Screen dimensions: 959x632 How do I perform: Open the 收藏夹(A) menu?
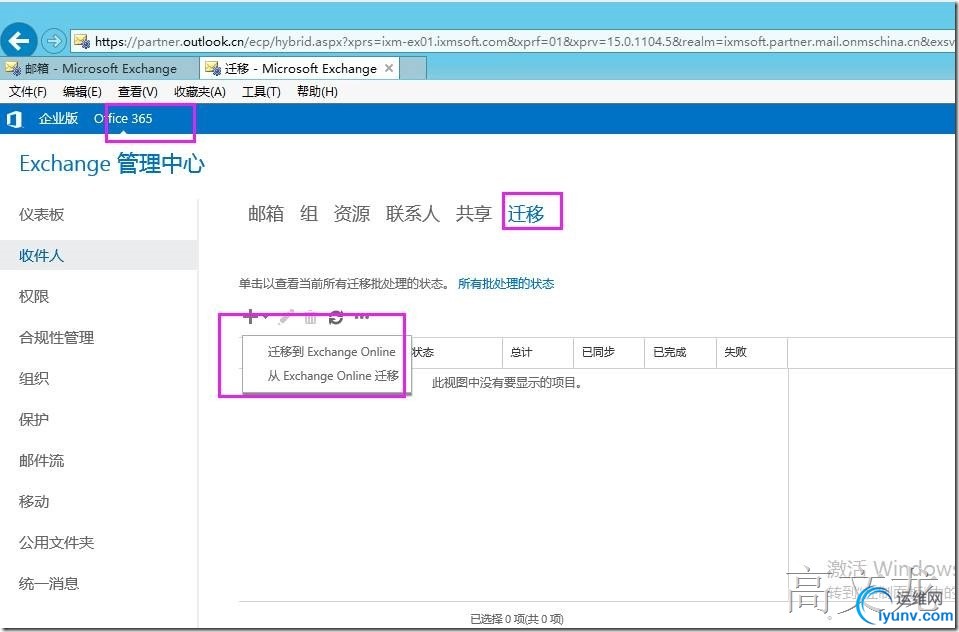point(200,92)
